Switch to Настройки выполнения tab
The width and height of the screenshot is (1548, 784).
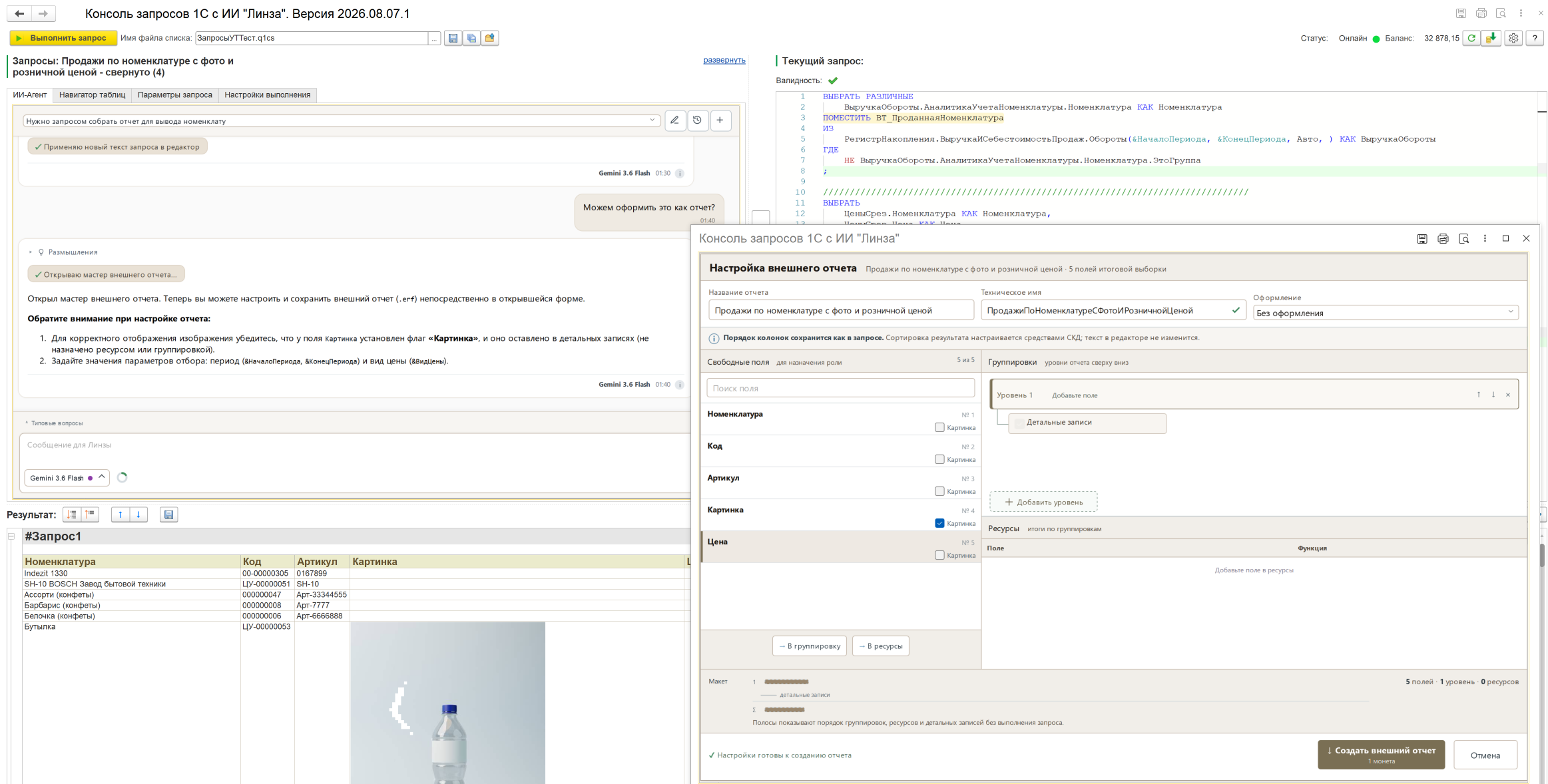pos(268,95)
